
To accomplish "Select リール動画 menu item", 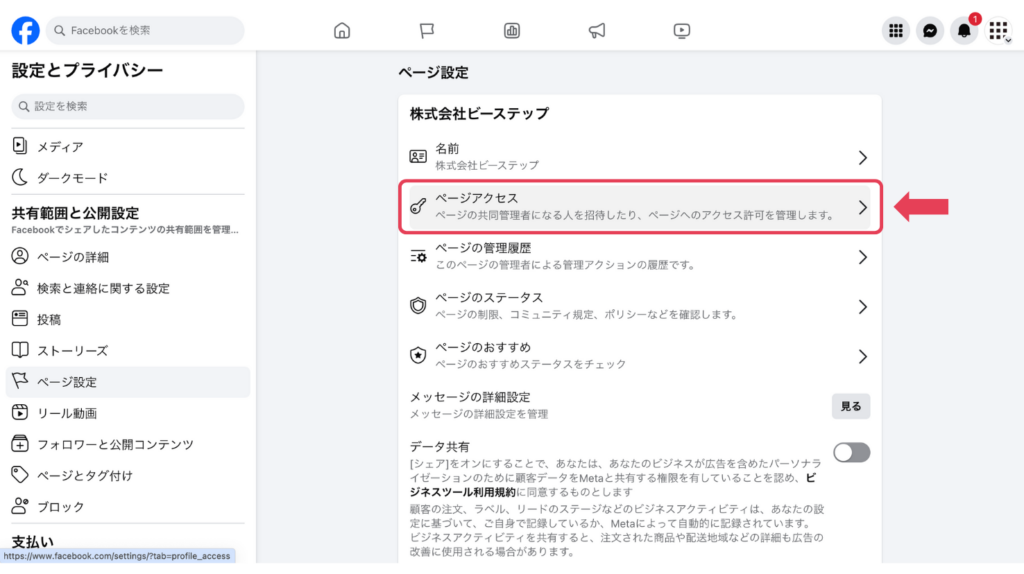I will (x=128, y=413).
